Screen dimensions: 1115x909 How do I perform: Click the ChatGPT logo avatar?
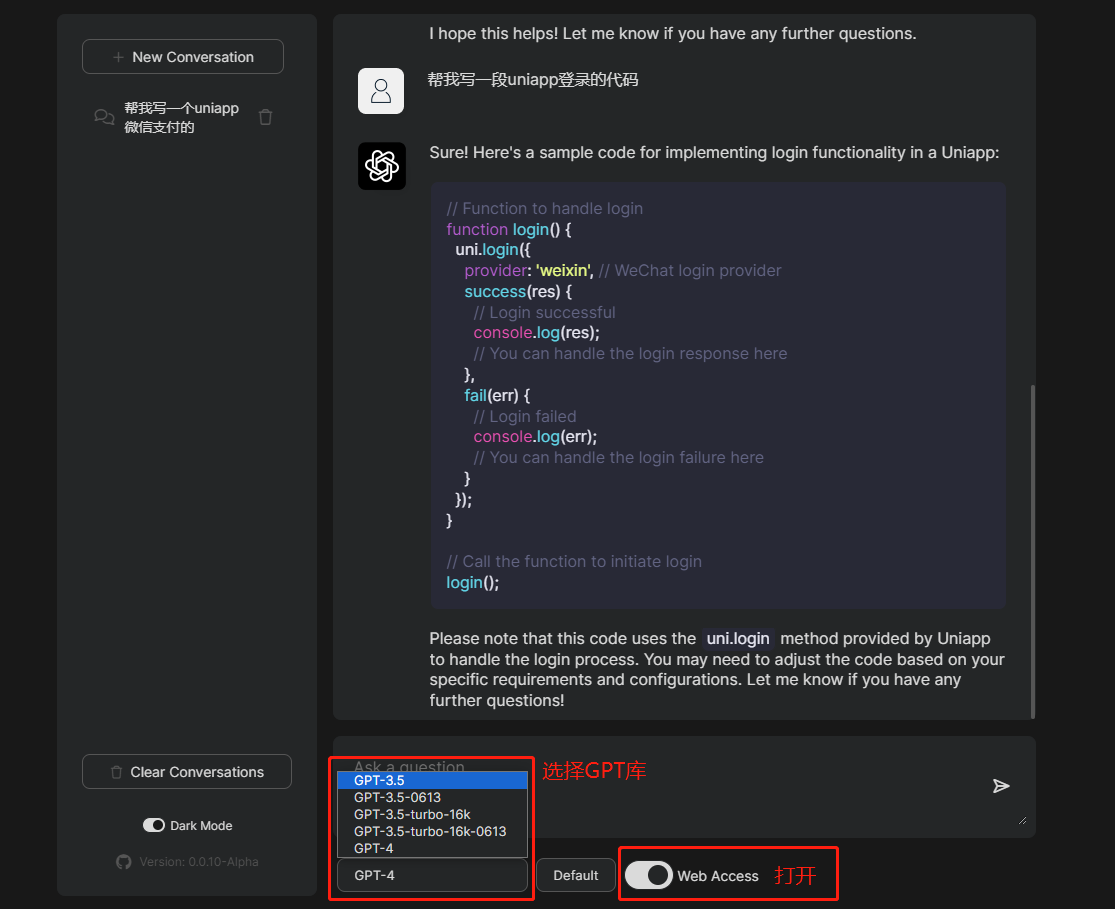point(382,166)
